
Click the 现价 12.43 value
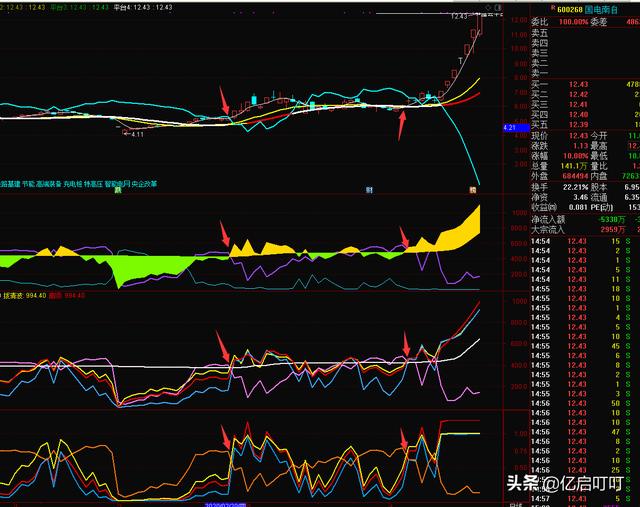point(578,136)
